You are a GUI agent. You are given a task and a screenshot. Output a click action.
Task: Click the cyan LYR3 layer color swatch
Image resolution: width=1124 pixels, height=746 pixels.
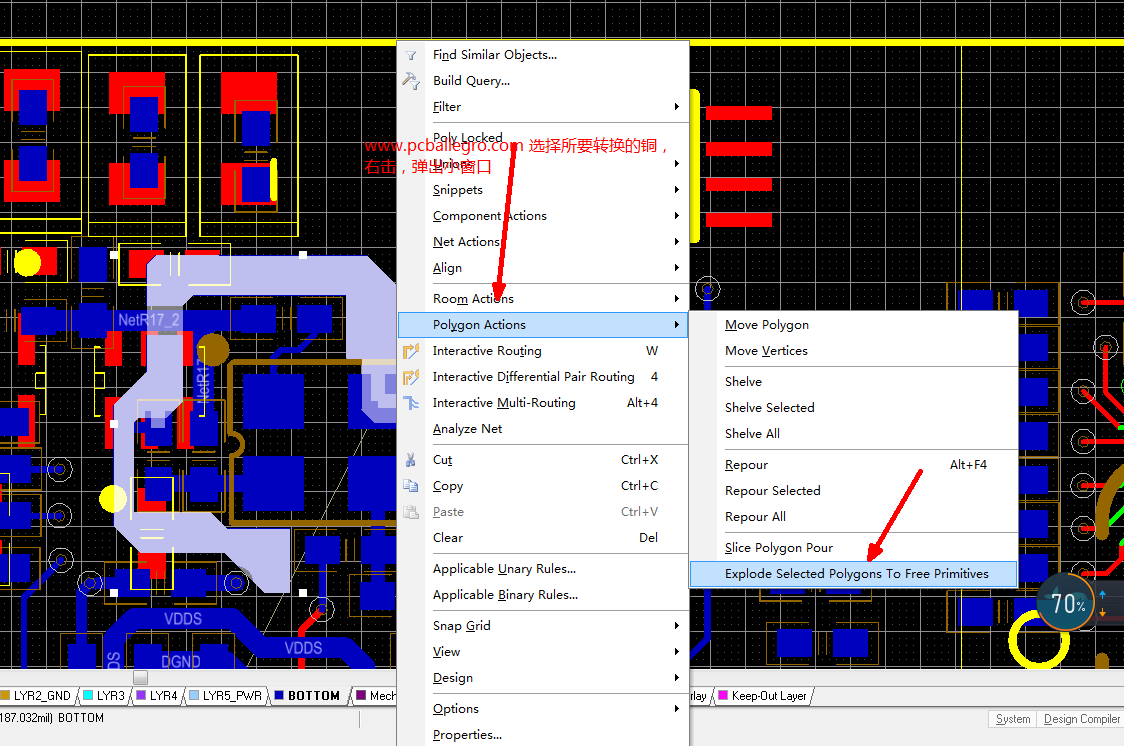point(87,695)
